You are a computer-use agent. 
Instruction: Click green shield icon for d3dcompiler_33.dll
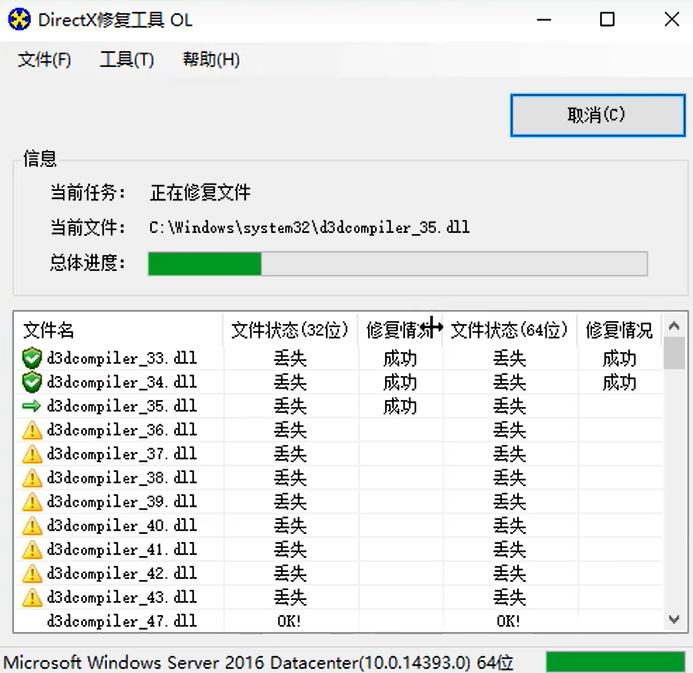[x=32, y=358]
